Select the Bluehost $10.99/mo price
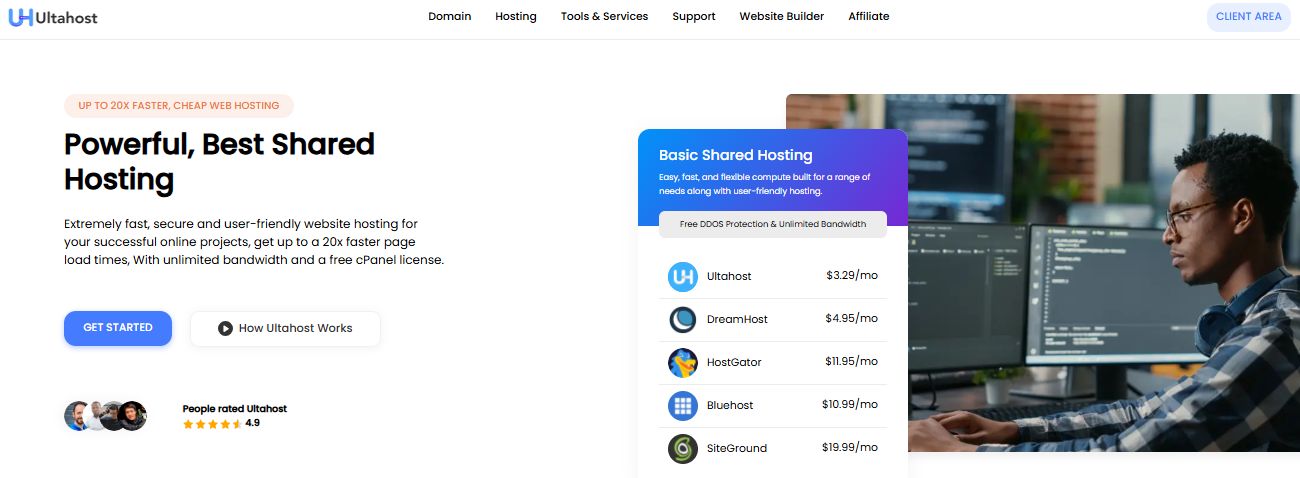This screenshot has width=1300, height=478. point(850,404)
